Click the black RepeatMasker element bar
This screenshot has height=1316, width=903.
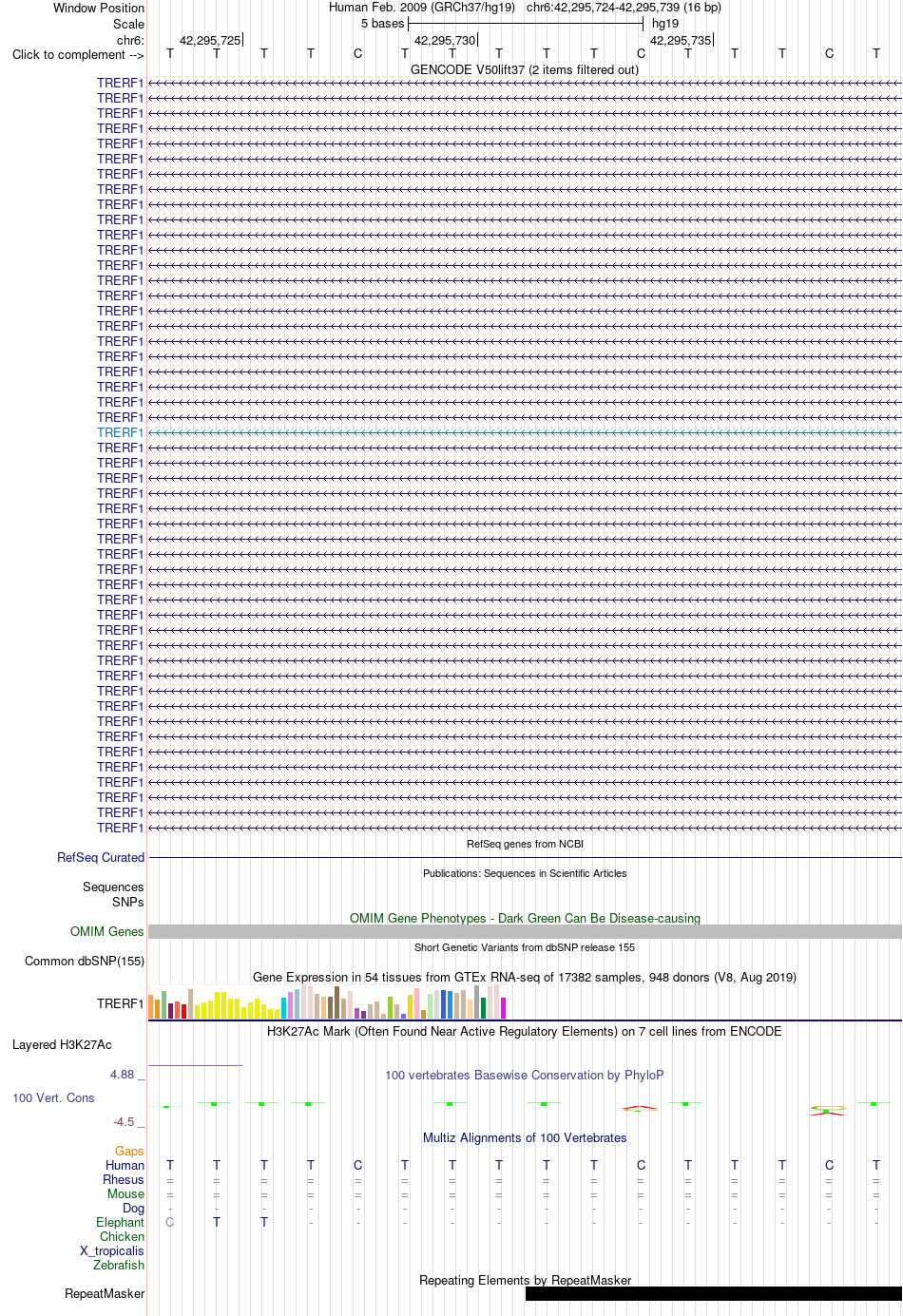[x=714, y=1293]
